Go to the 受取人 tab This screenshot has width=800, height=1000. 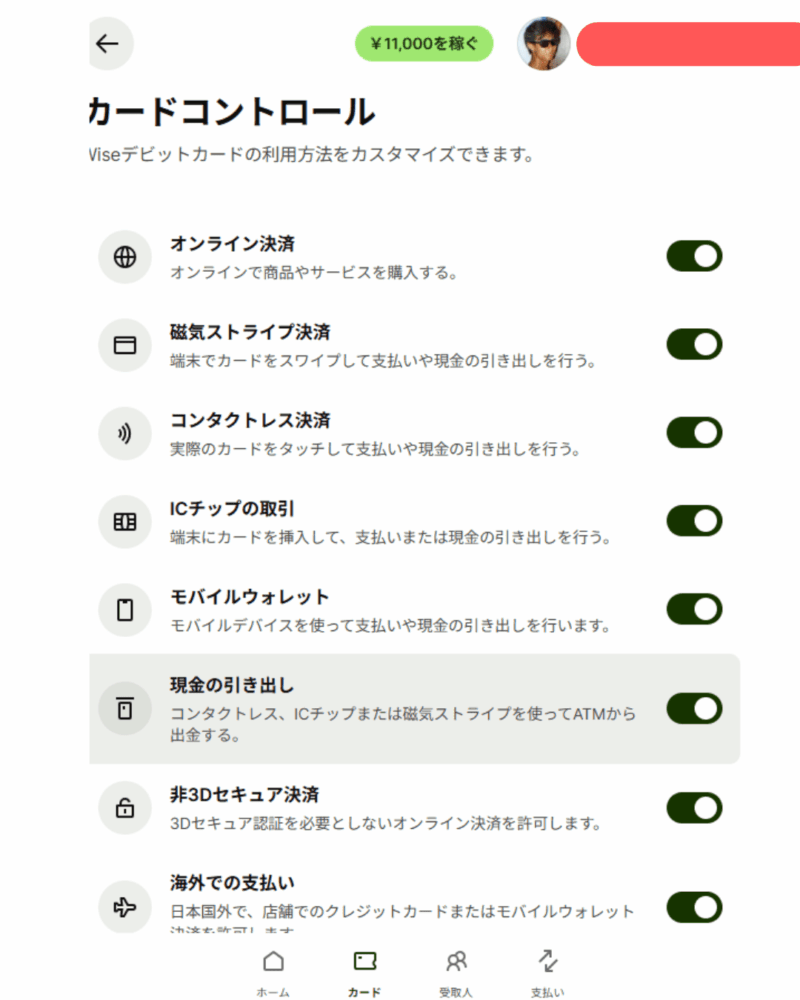456,971
